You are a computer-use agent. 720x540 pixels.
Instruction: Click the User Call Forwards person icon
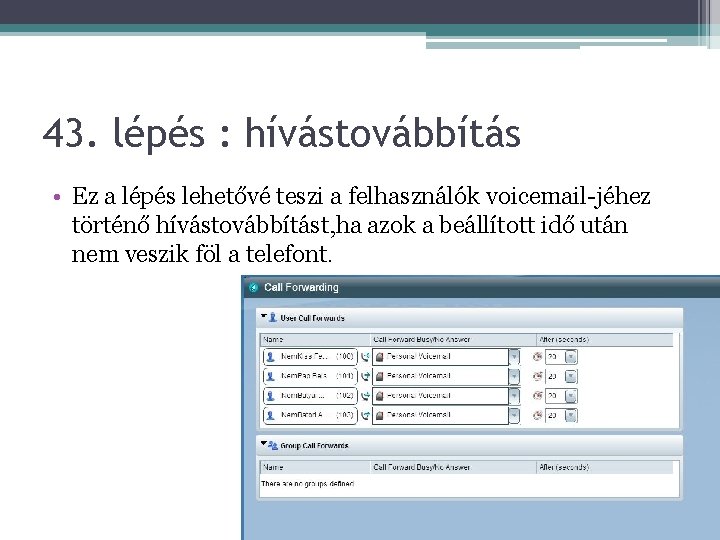[x=273, y=317]
